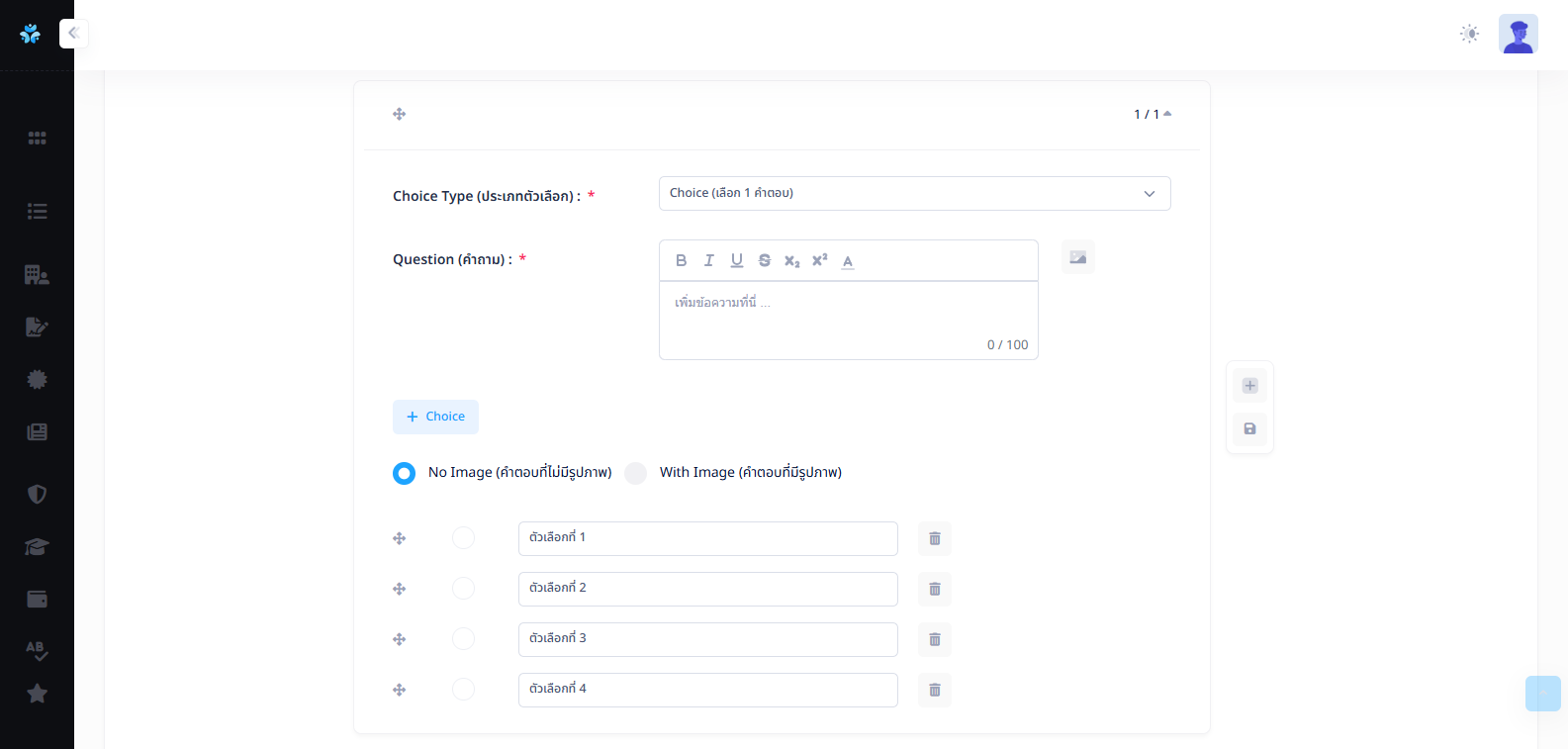Click the add Choice button
The width and height of the screenshot is (1568, 749).
[x=435, y=417]
